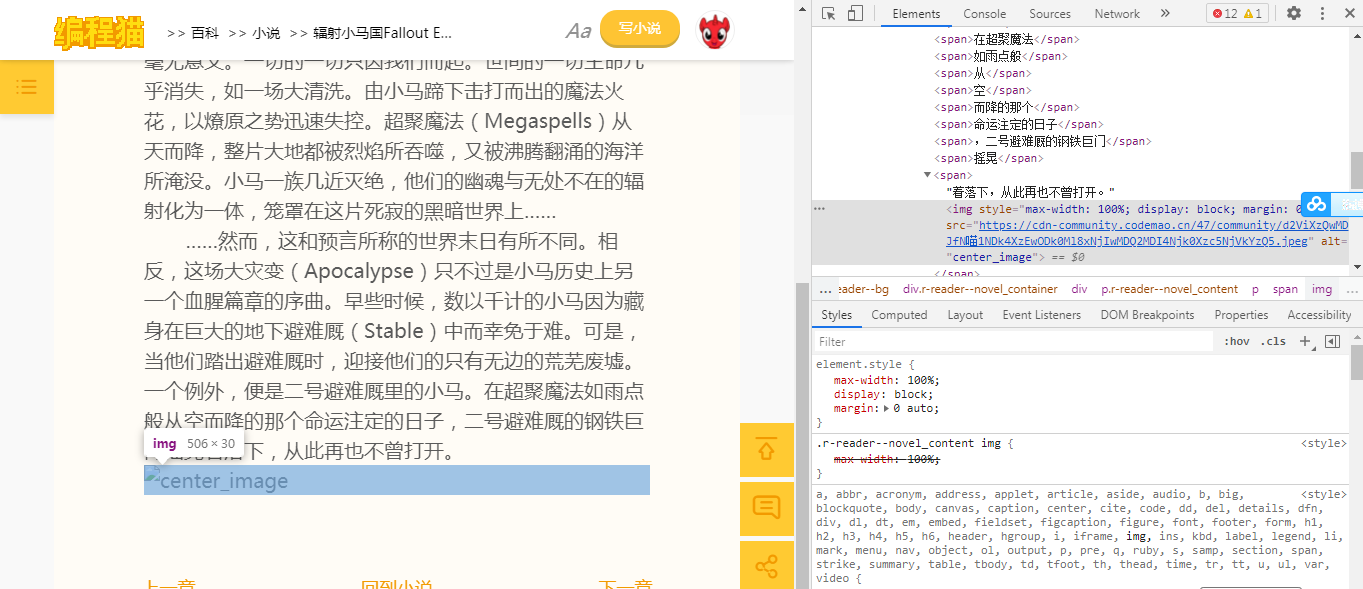The width and height of the screenshot is (1363, 589).
Task: Show more DevTools tabs via double chevron
Action: (x=1165, y=13)
